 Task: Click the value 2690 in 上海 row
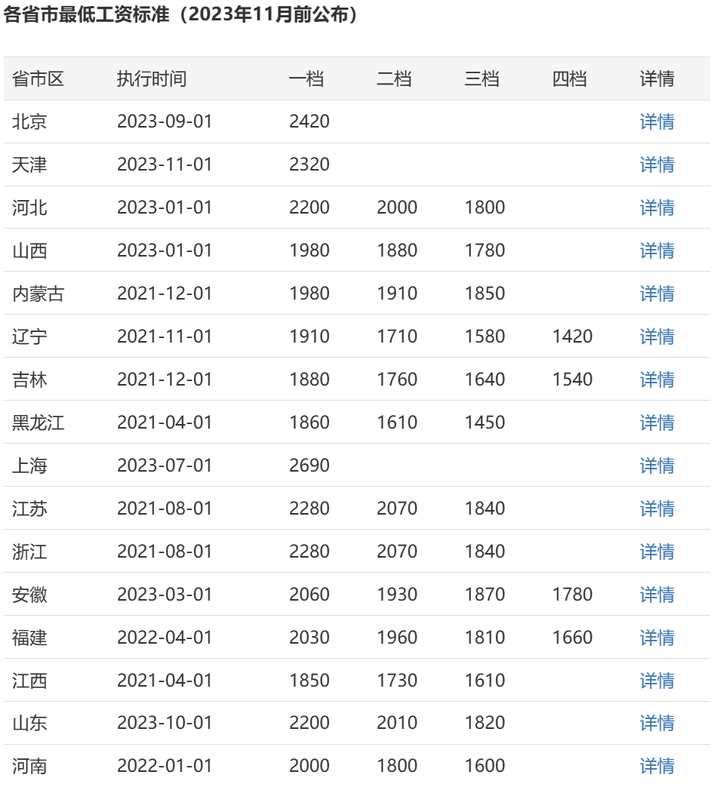[309, 465]
